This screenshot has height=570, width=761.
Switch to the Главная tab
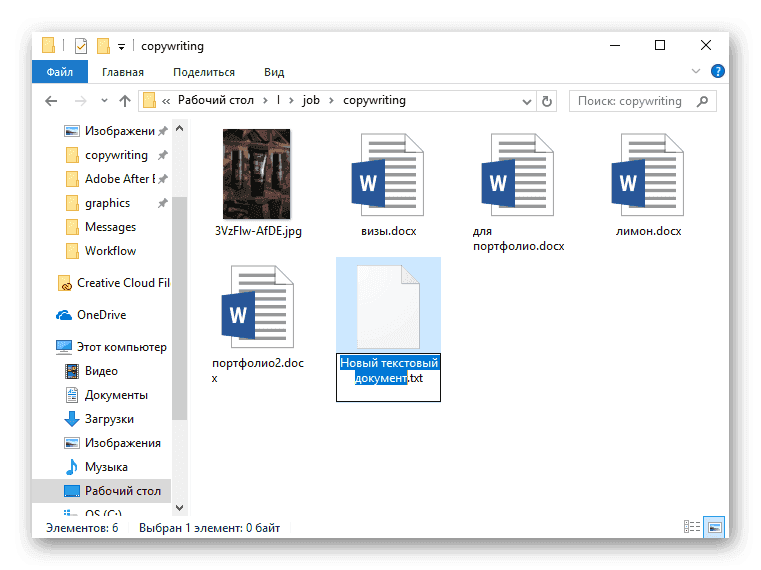123,72
